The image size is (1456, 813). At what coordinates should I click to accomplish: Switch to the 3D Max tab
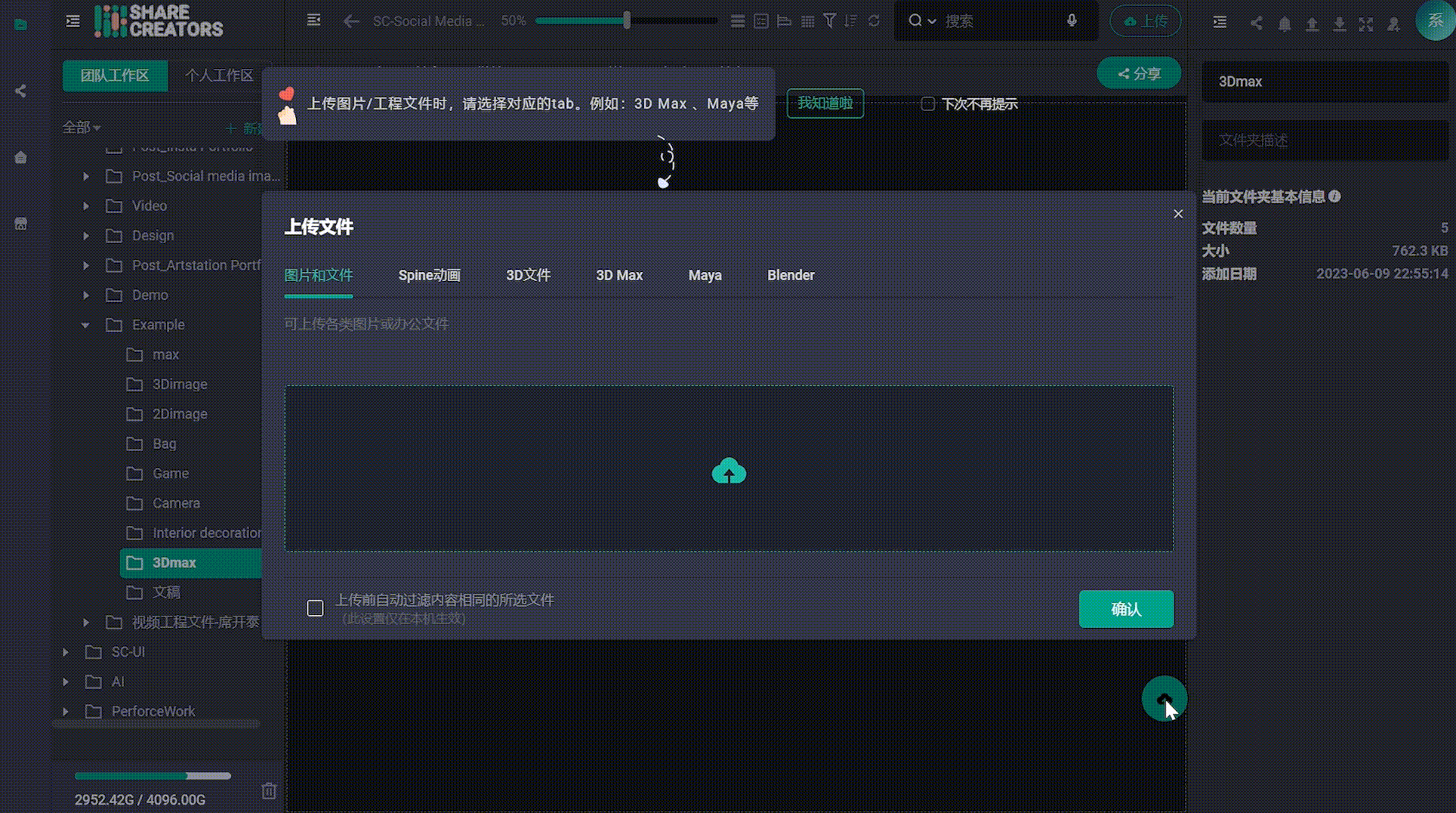[619, 275]
